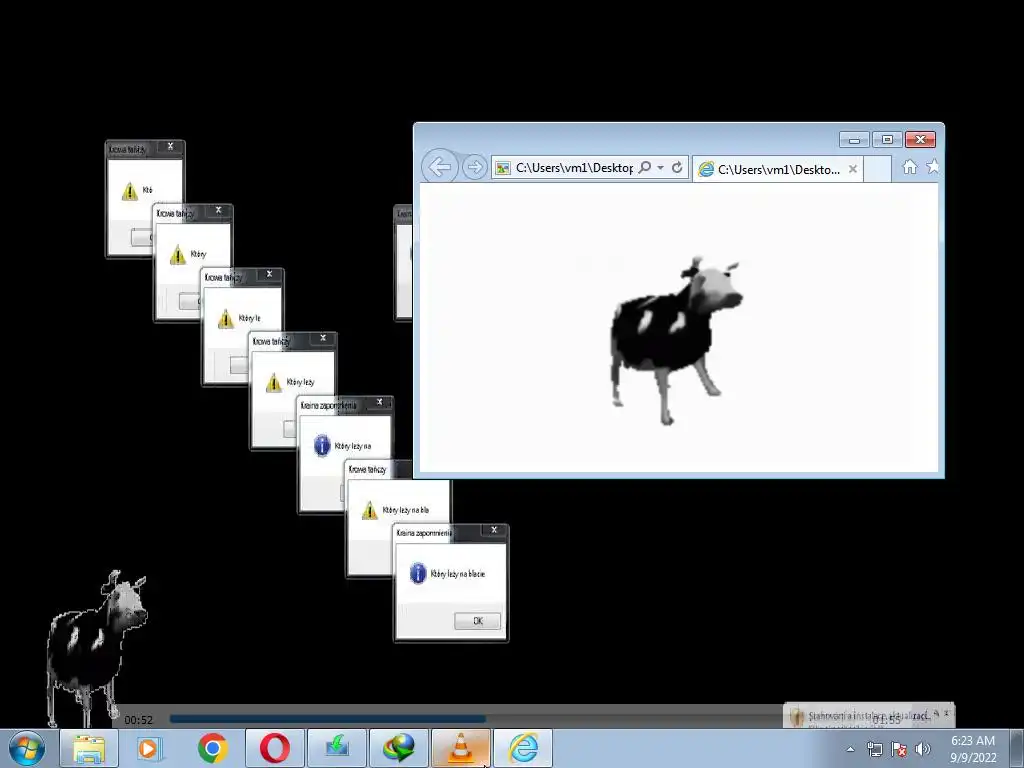1024x768 pixels.
Task: Click the warning icon in the 'Któ' dialog
Action: [129, 190]
